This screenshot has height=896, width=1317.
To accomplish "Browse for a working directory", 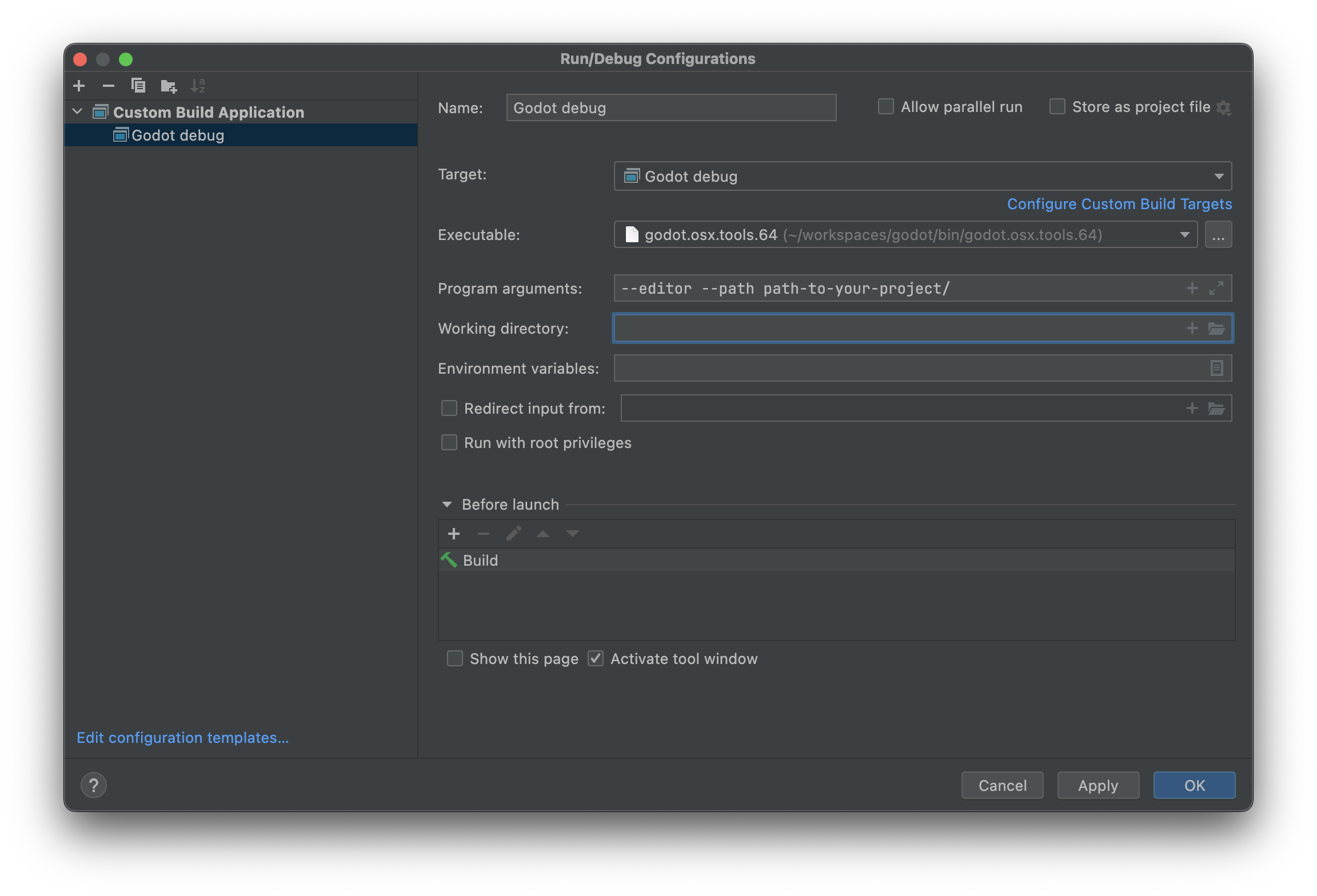I will point(1218,328).
